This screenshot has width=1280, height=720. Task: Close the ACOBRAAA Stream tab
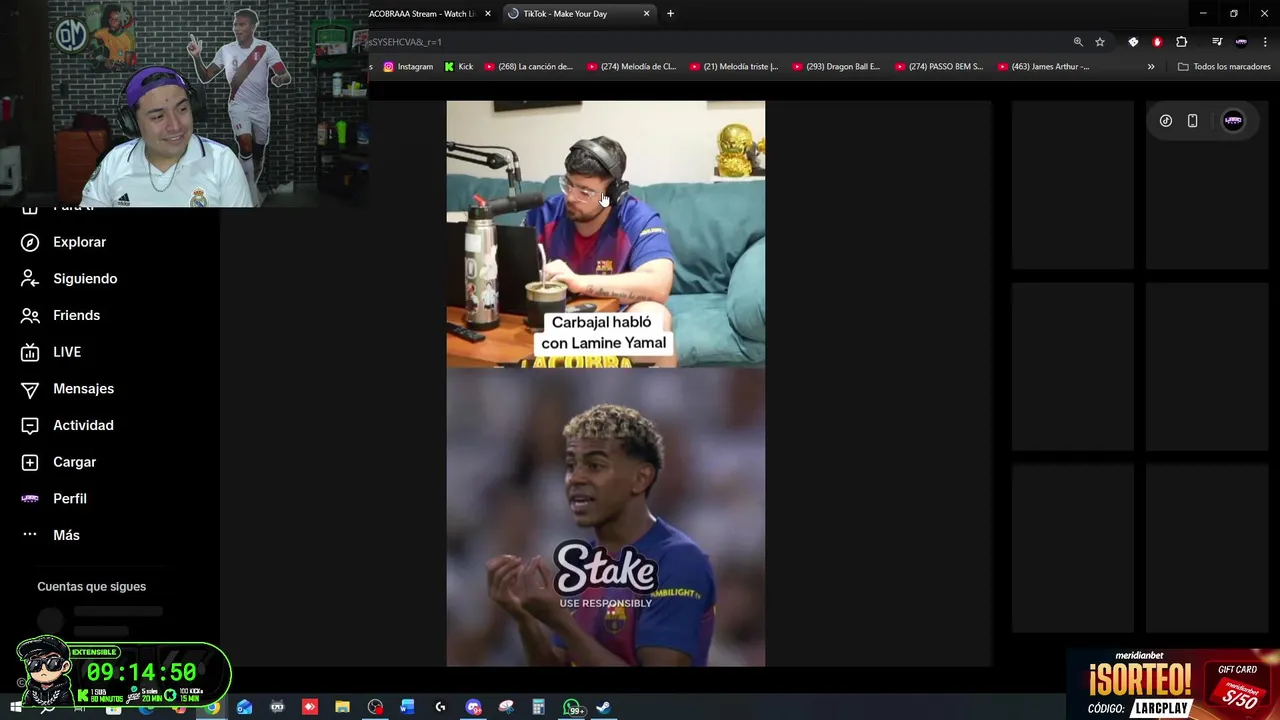coord(488,14)
